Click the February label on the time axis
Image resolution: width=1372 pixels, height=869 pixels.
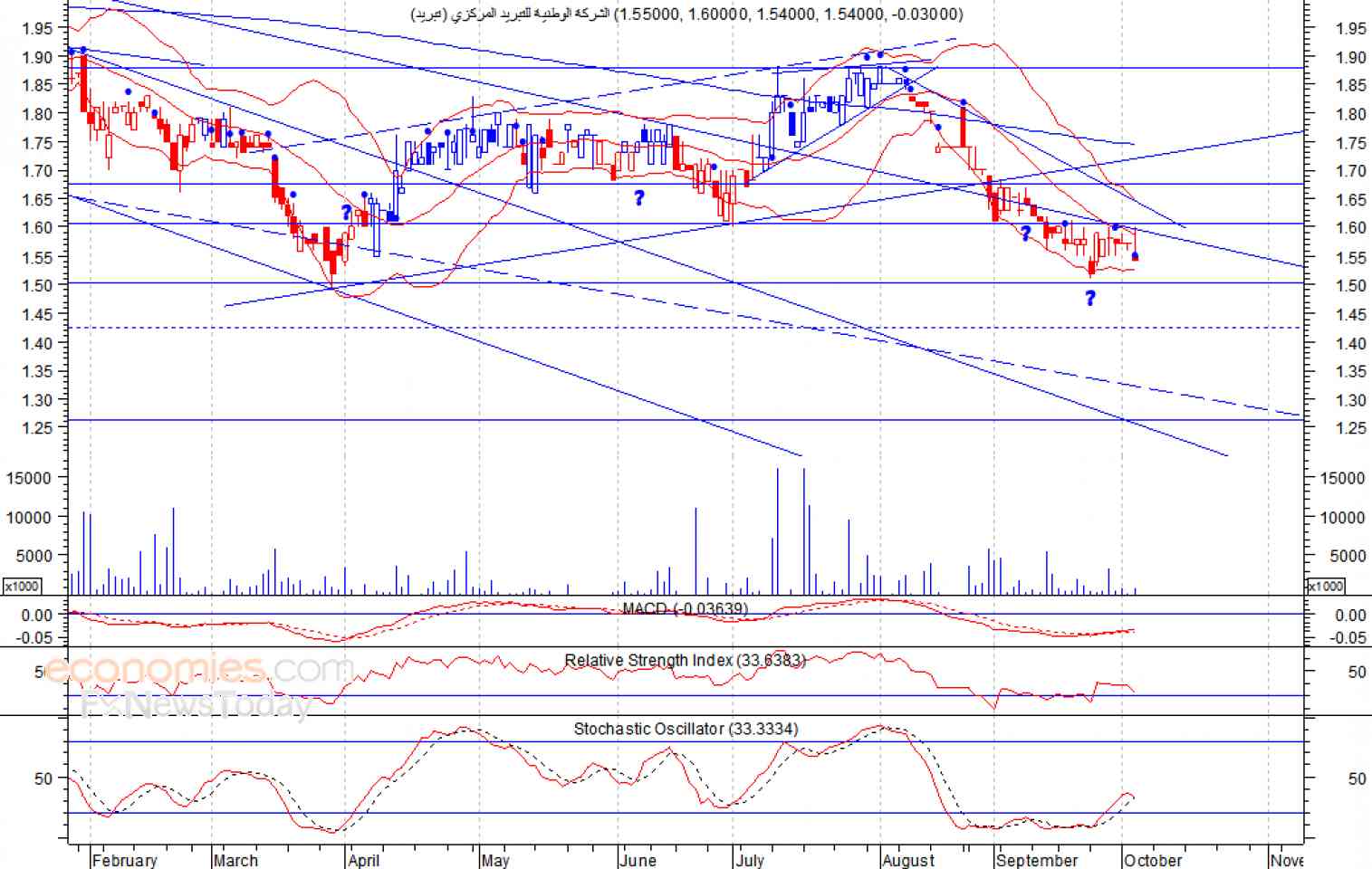pos(124,860)
